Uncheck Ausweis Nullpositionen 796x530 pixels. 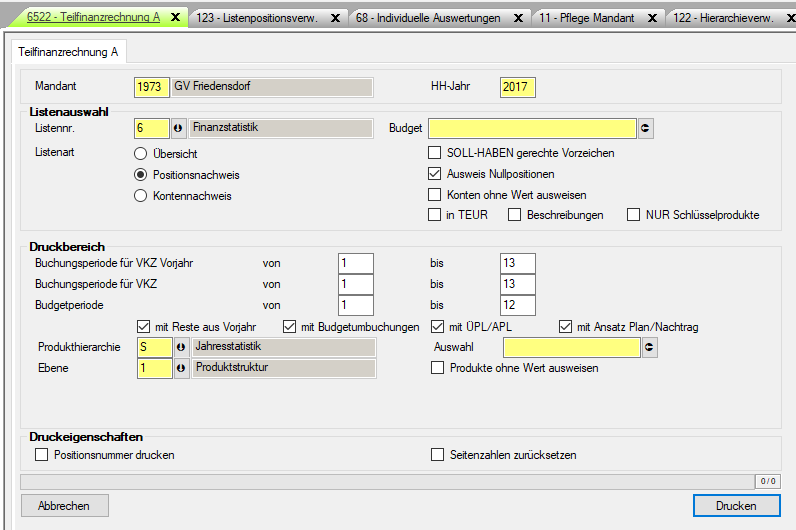click(435, 174)
